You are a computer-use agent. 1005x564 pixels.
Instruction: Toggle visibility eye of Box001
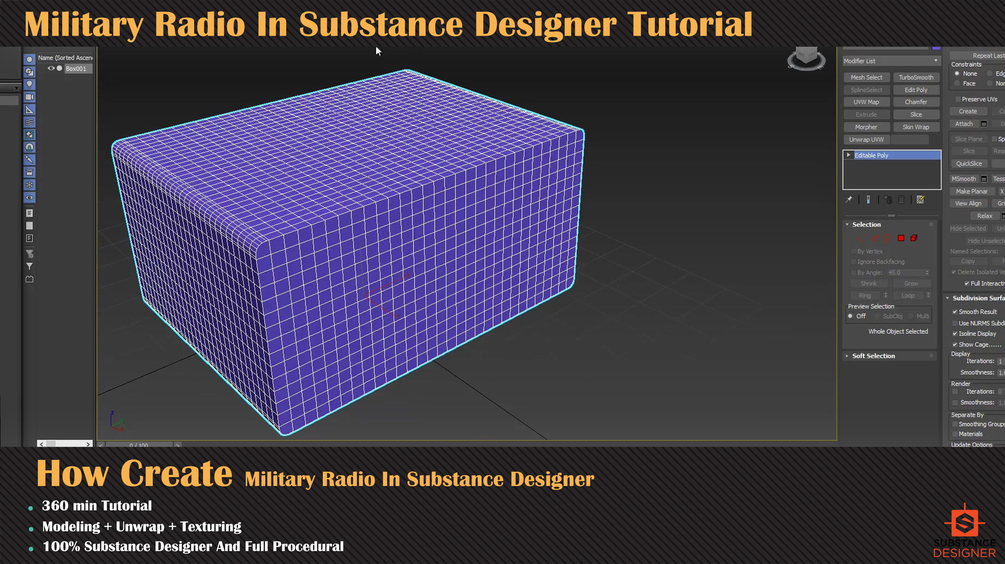[51, 69]
